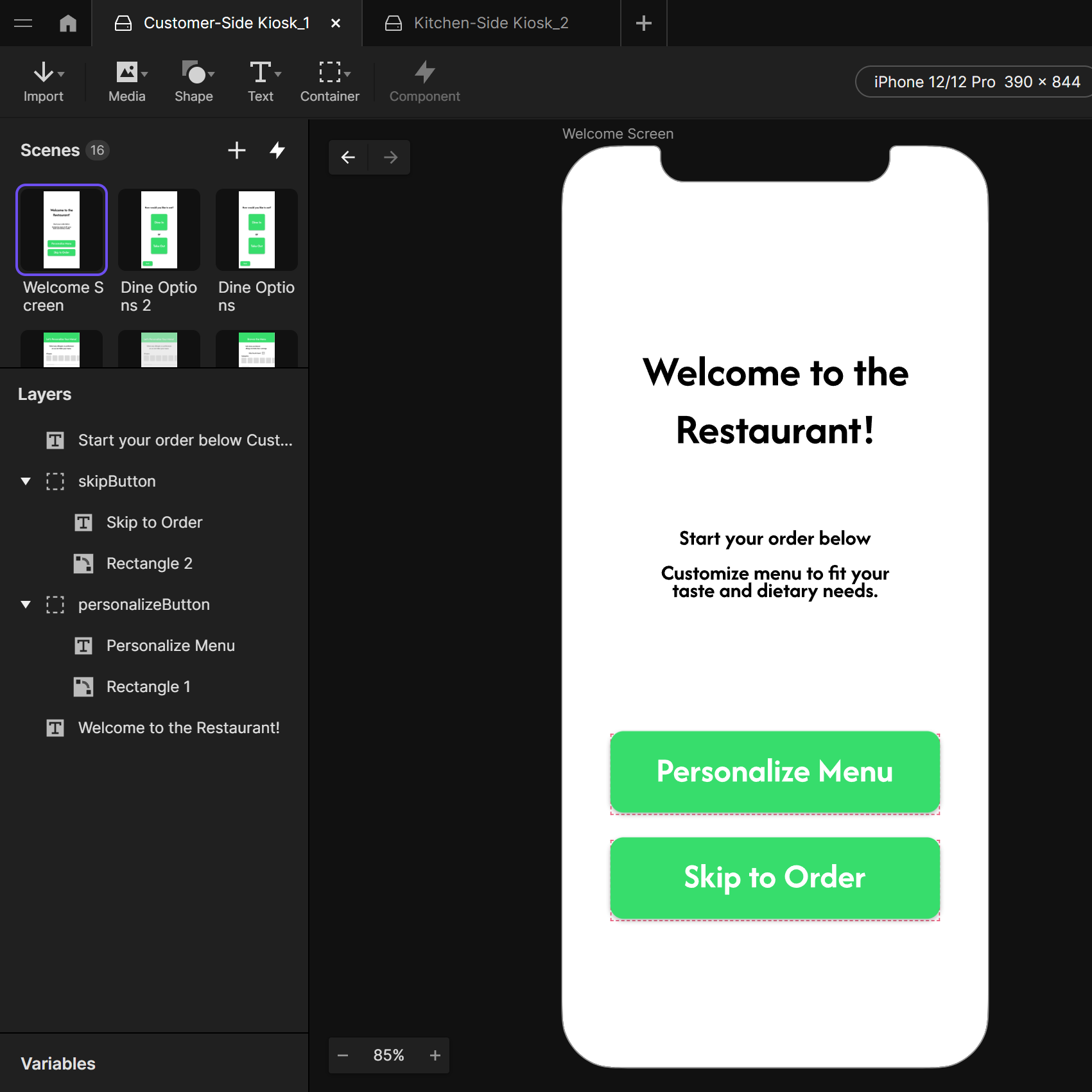Select the Shape tool

pos(193,82)
